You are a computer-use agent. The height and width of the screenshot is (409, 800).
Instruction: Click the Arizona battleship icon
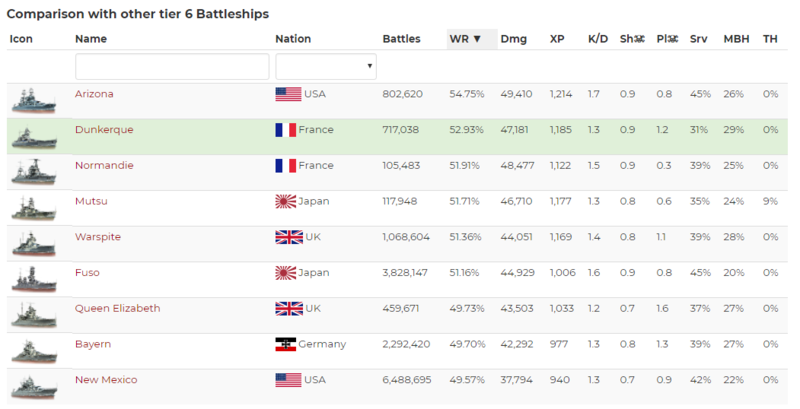(31, 101)
